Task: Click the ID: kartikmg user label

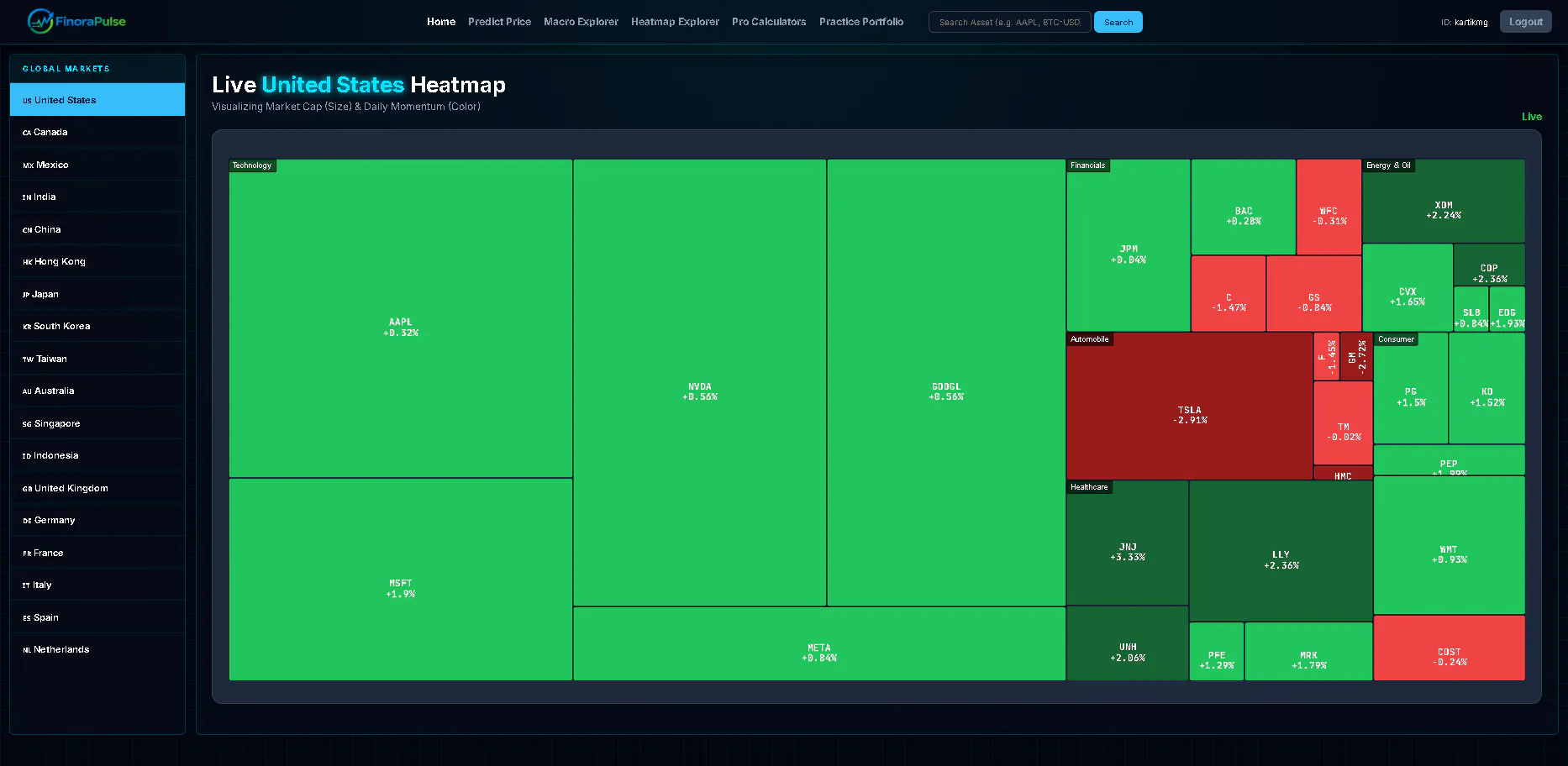Action: tap(1465, 23)
